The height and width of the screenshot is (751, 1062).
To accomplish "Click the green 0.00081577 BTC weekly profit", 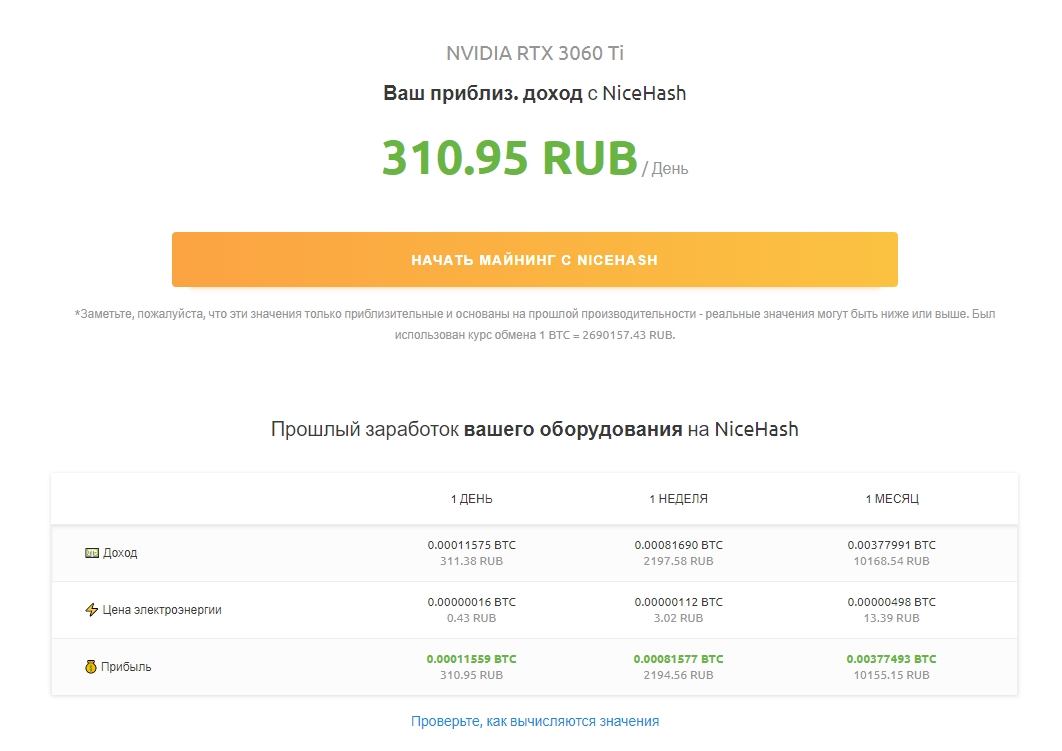I will (678, 659).
